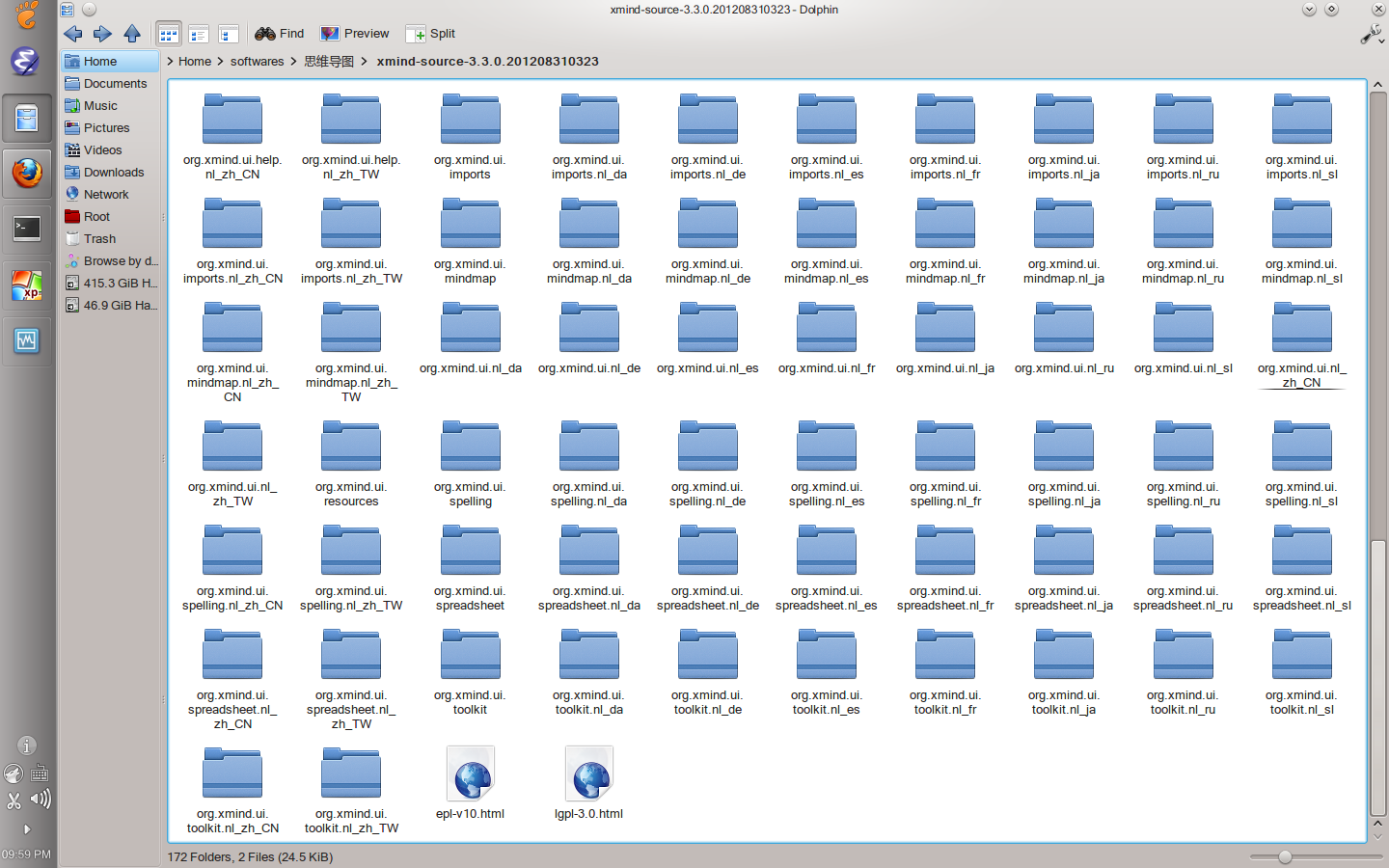The width and height of the screenshot is (1389, 868).
Task: Select the org.xmind.ui.mindmap folder
Action: point(470,240)
